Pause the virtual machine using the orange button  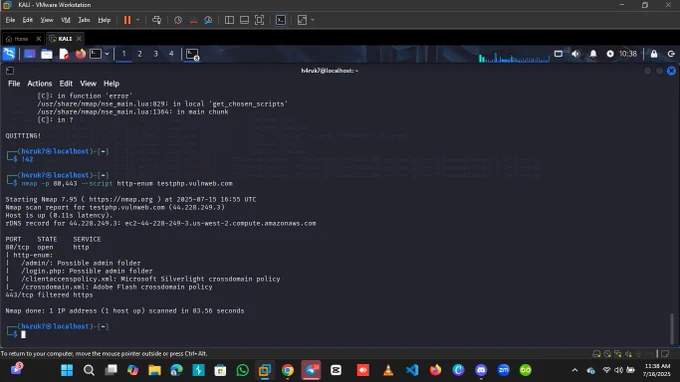click(x=127, y=20)
